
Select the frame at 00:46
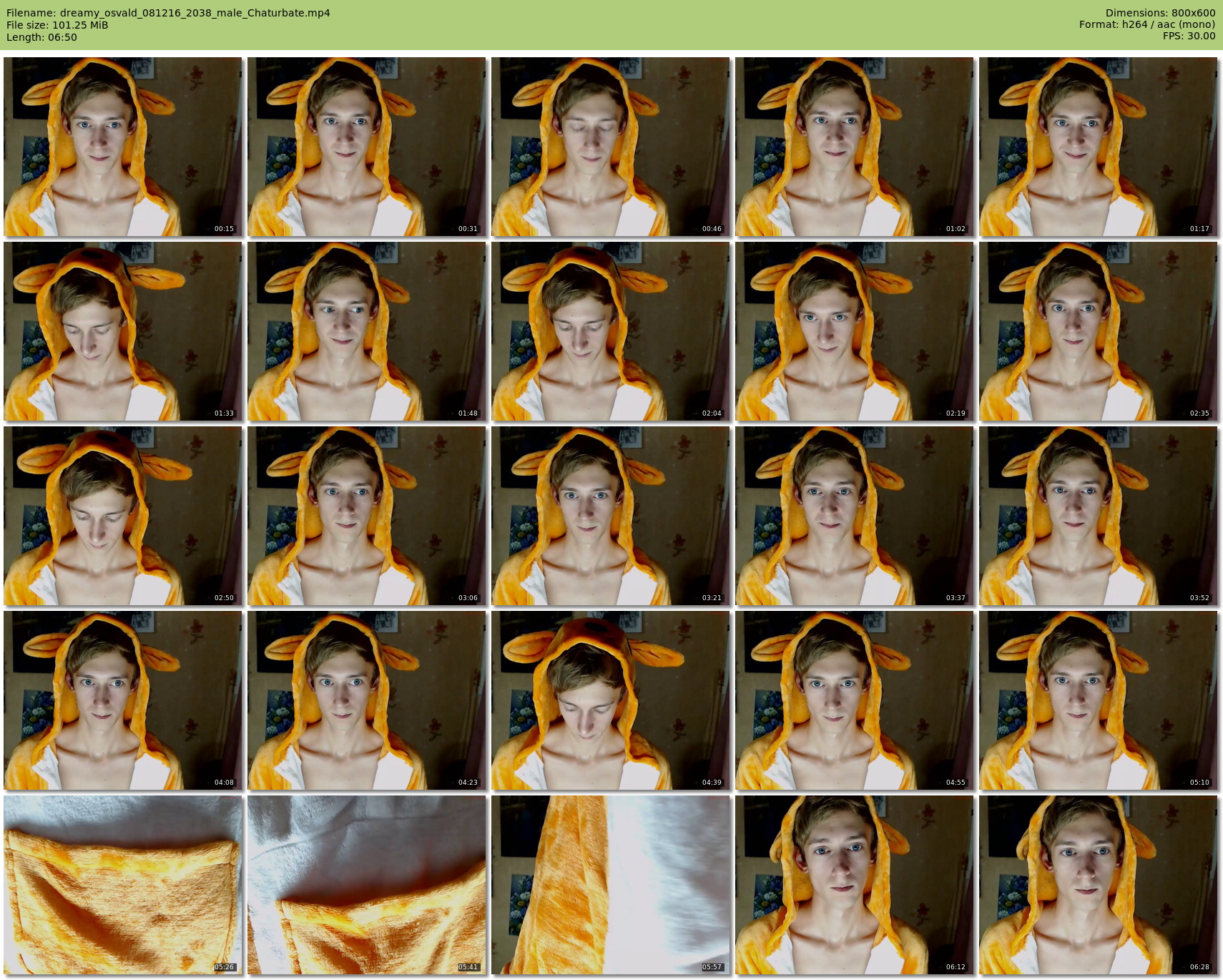click(610, 147)
